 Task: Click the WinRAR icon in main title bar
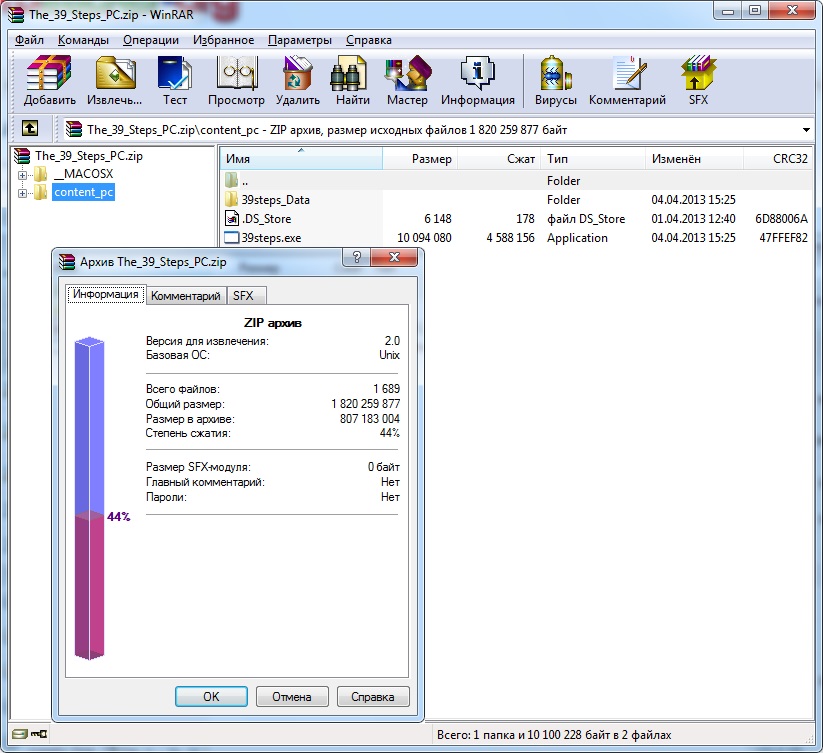tap(16, 14)
